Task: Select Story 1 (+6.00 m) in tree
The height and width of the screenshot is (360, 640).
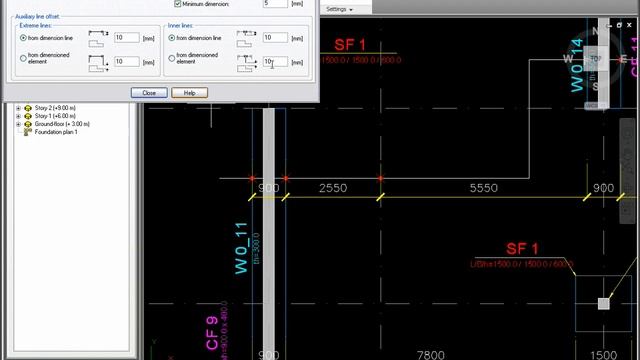Action: click(55, 116)
